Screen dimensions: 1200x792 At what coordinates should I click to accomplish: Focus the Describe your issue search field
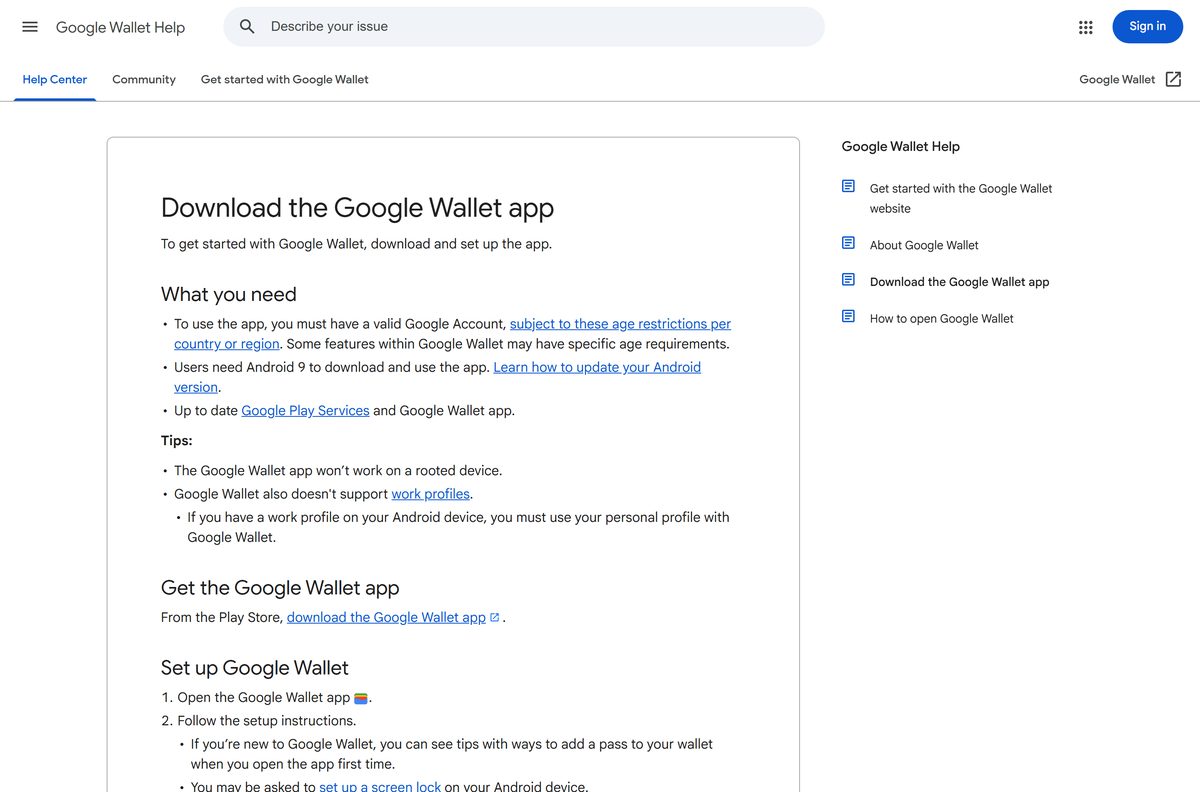(524, 27)
